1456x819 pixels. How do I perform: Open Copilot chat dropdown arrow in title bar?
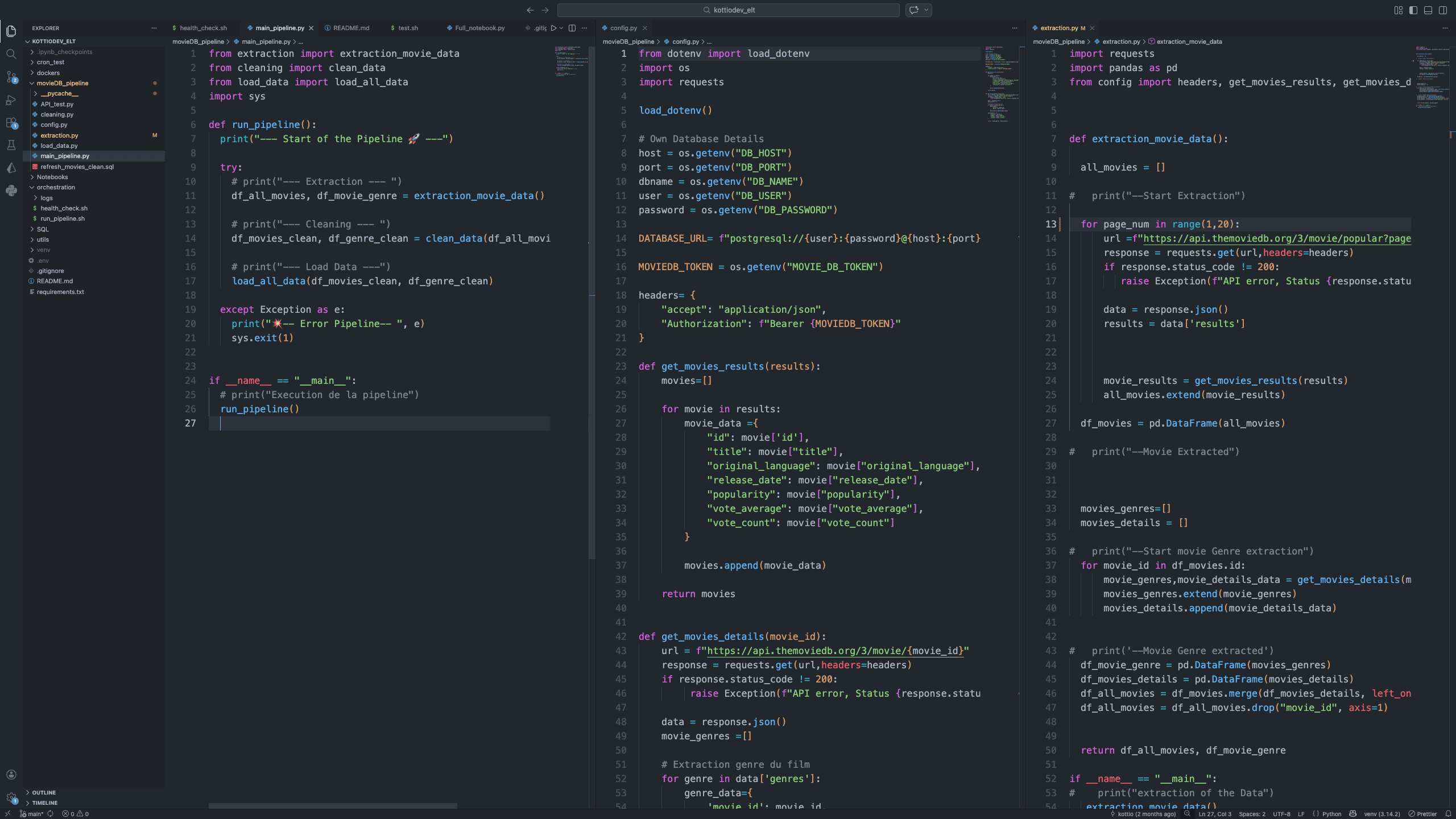926,10
